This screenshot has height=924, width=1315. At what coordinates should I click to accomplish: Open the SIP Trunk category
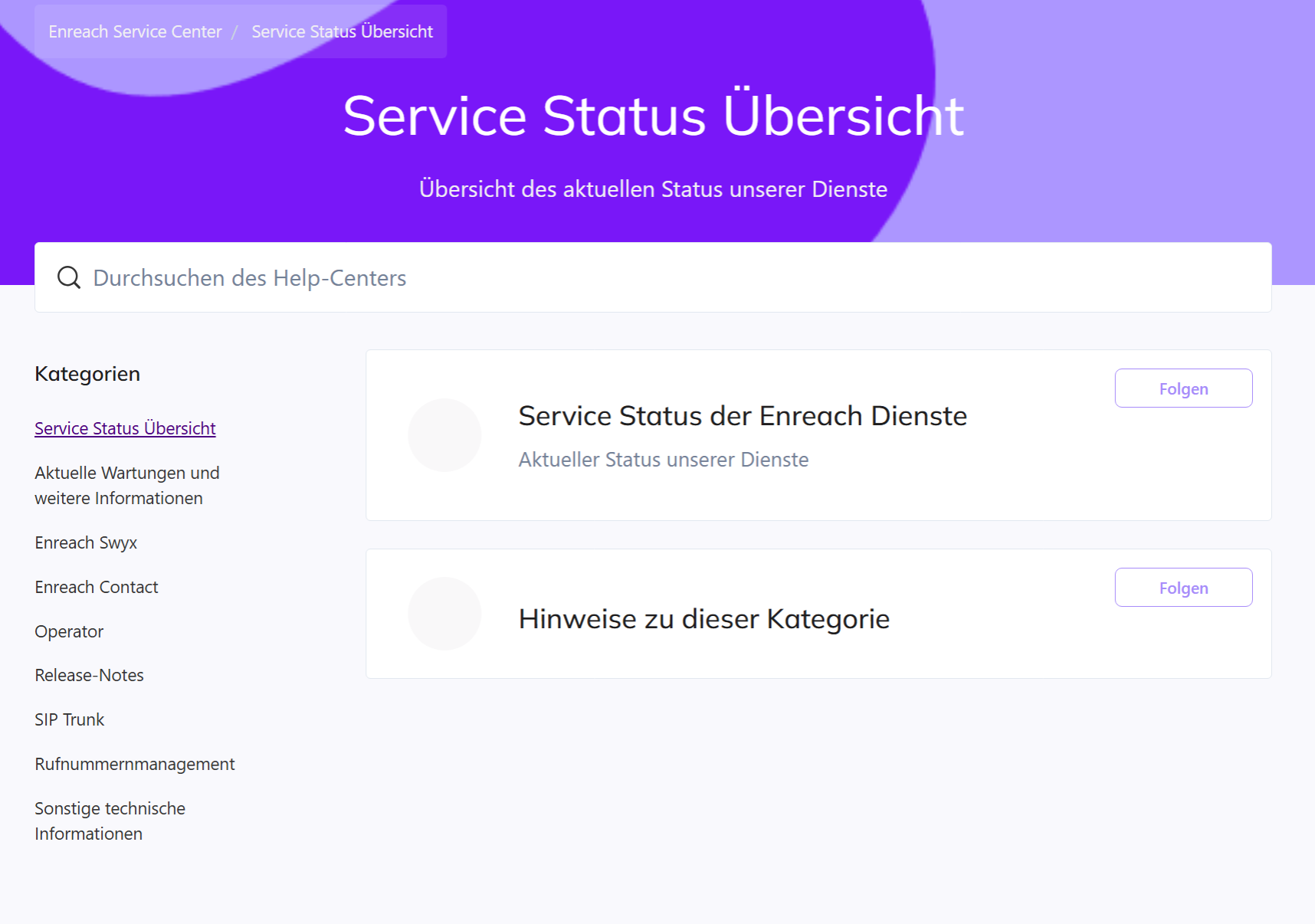pos(69,719)
